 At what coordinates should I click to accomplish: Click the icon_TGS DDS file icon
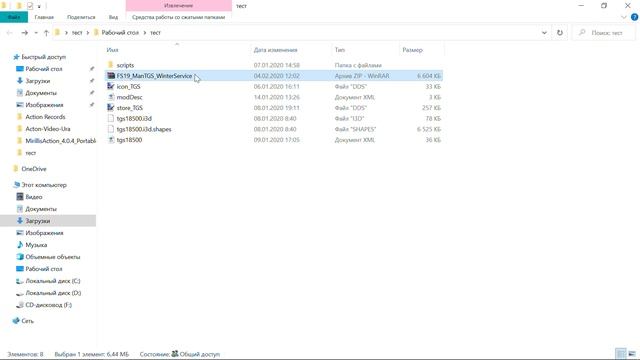(110, 86)
